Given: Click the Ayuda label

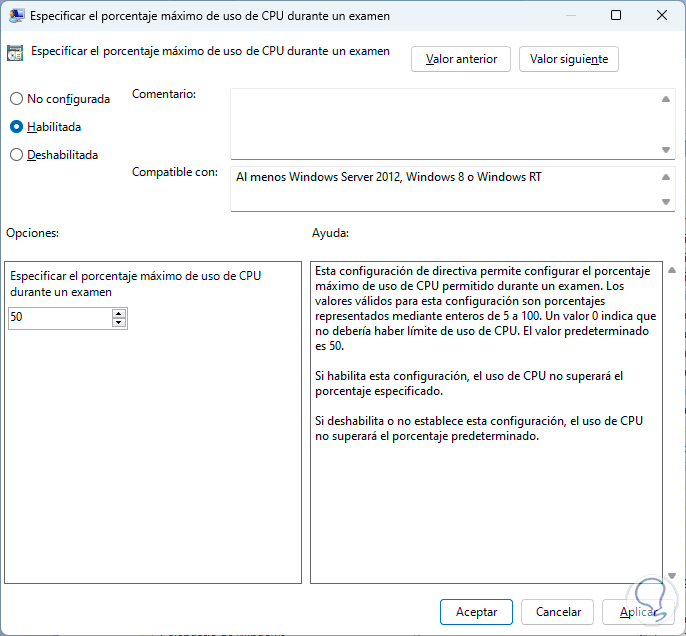Looking at the screenshot, I should pyautogui.click(x=330, y=233).
